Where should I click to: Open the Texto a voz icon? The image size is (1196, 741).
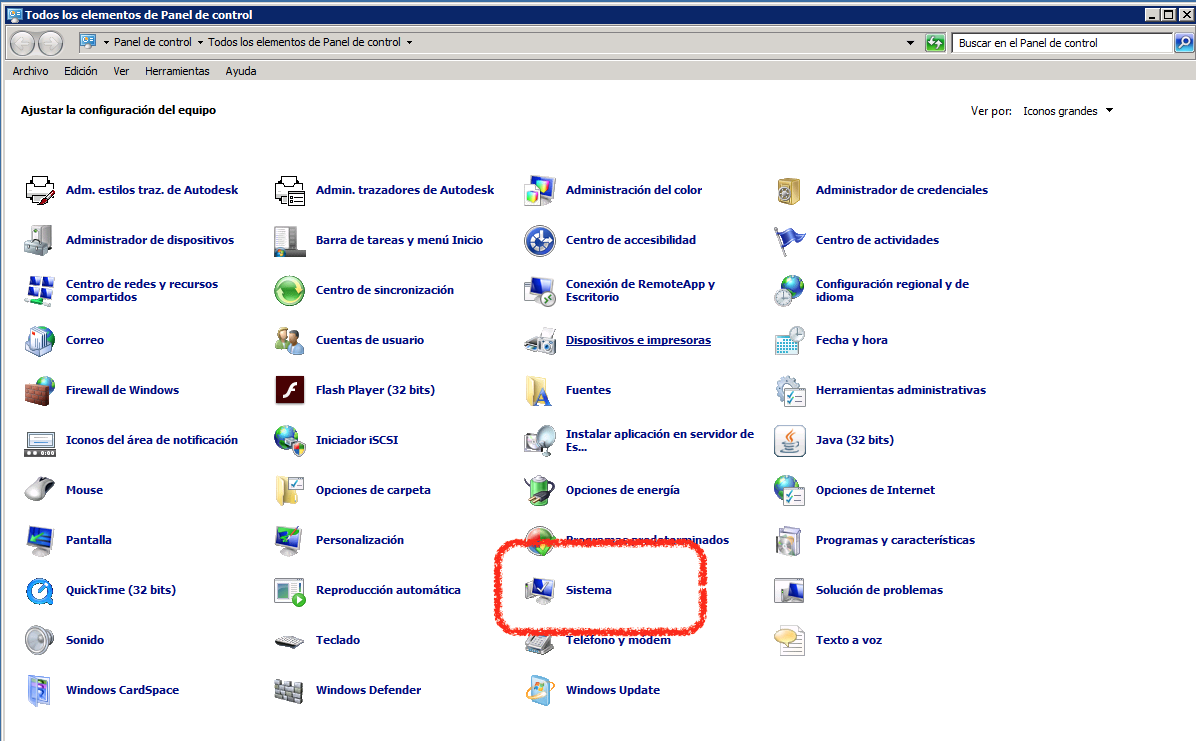point(789,640)
